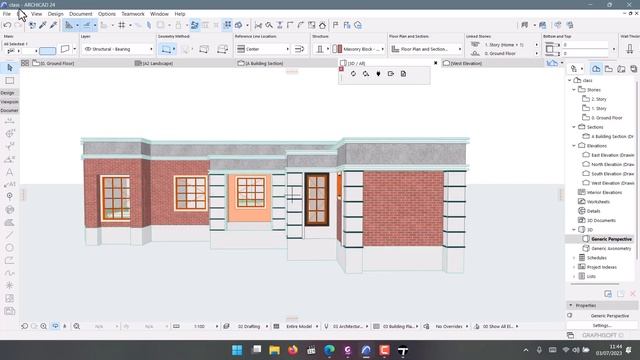Collapse the Properties panel header
Viewport: 640px width, 360px height.
[571, 305]
